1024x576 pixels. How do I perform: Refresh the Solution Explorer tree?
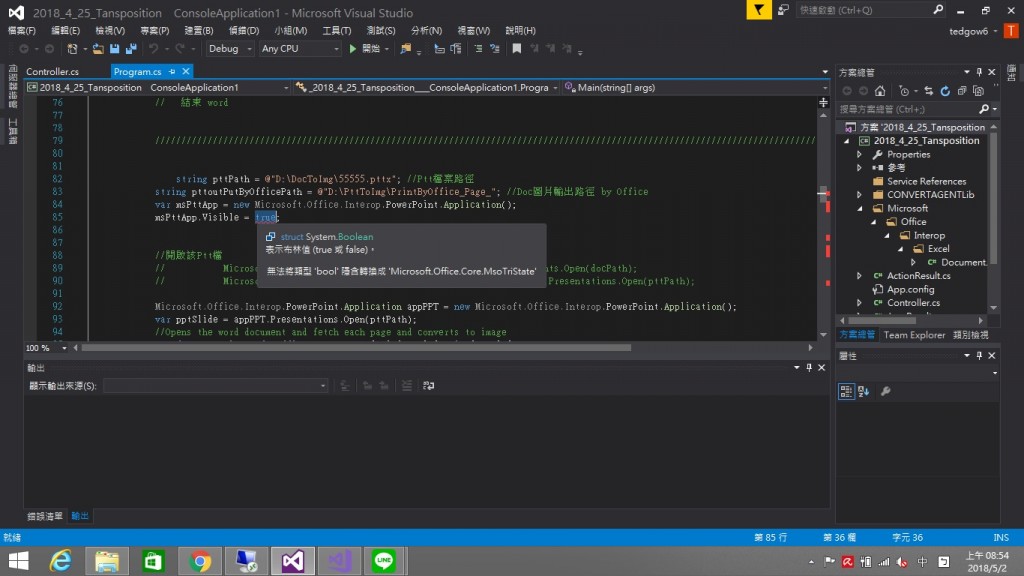[945, 91]
